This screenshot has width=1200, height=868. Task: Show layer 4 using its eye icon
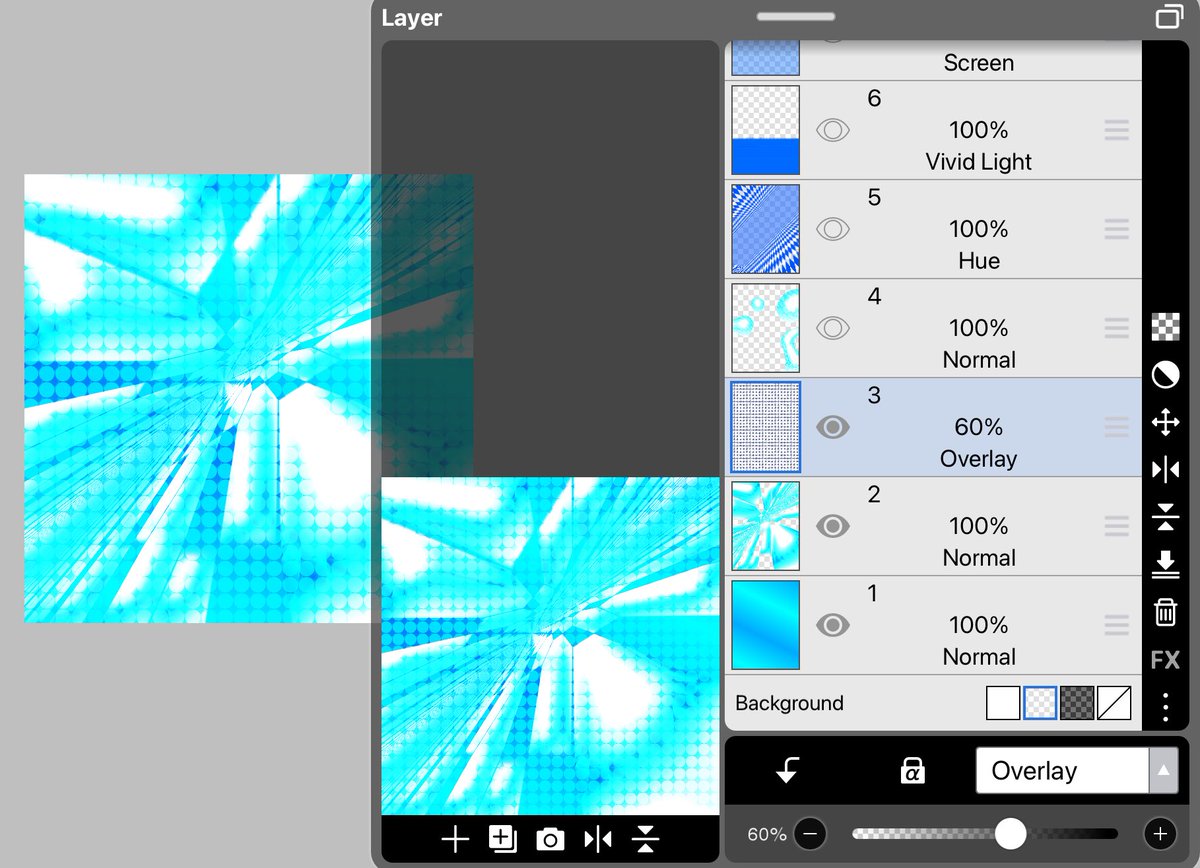click(833, 328)
